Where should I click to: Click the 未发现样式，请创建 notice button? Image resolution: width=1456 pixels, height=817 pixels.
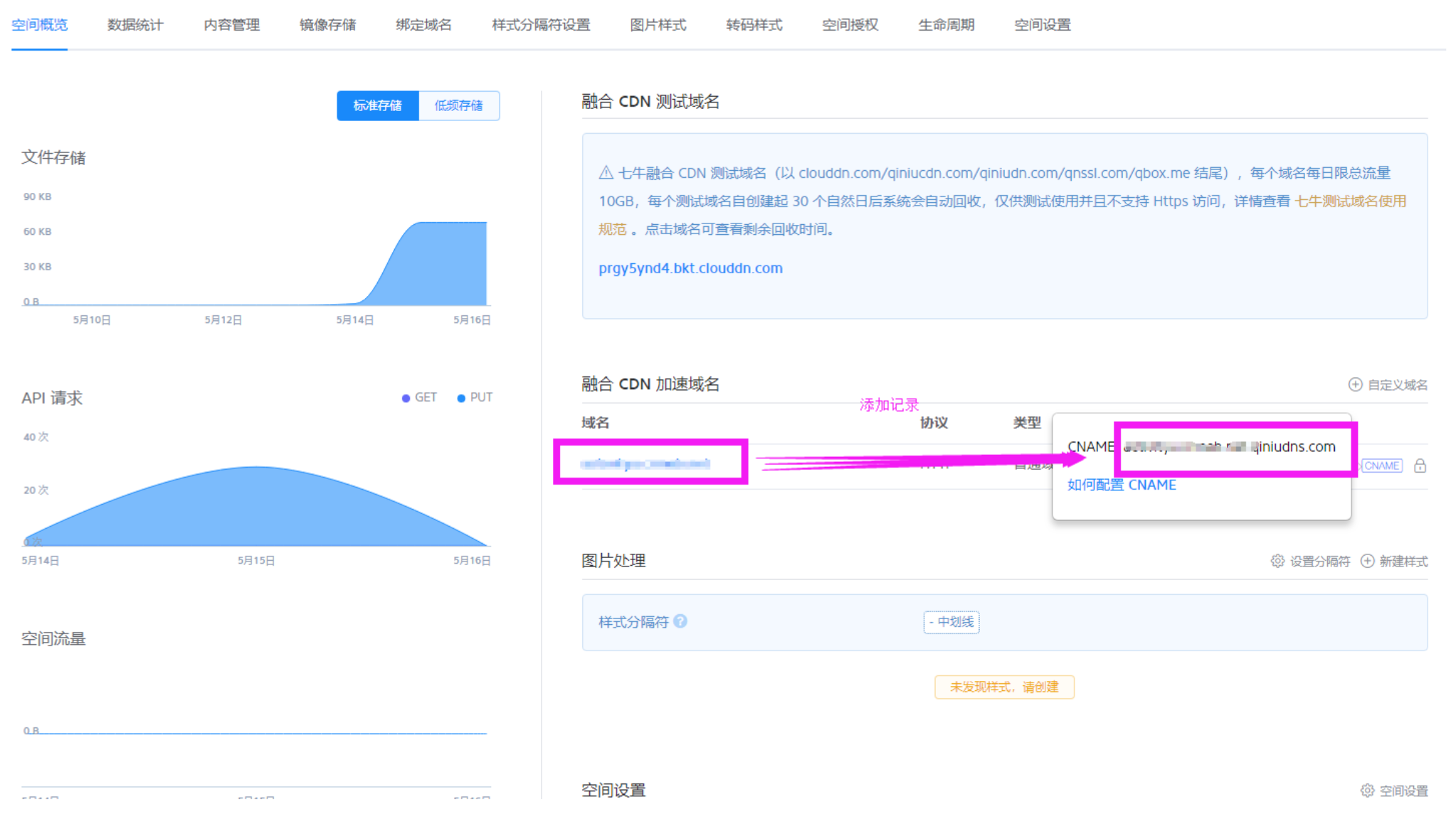(x=1004, y=687)
